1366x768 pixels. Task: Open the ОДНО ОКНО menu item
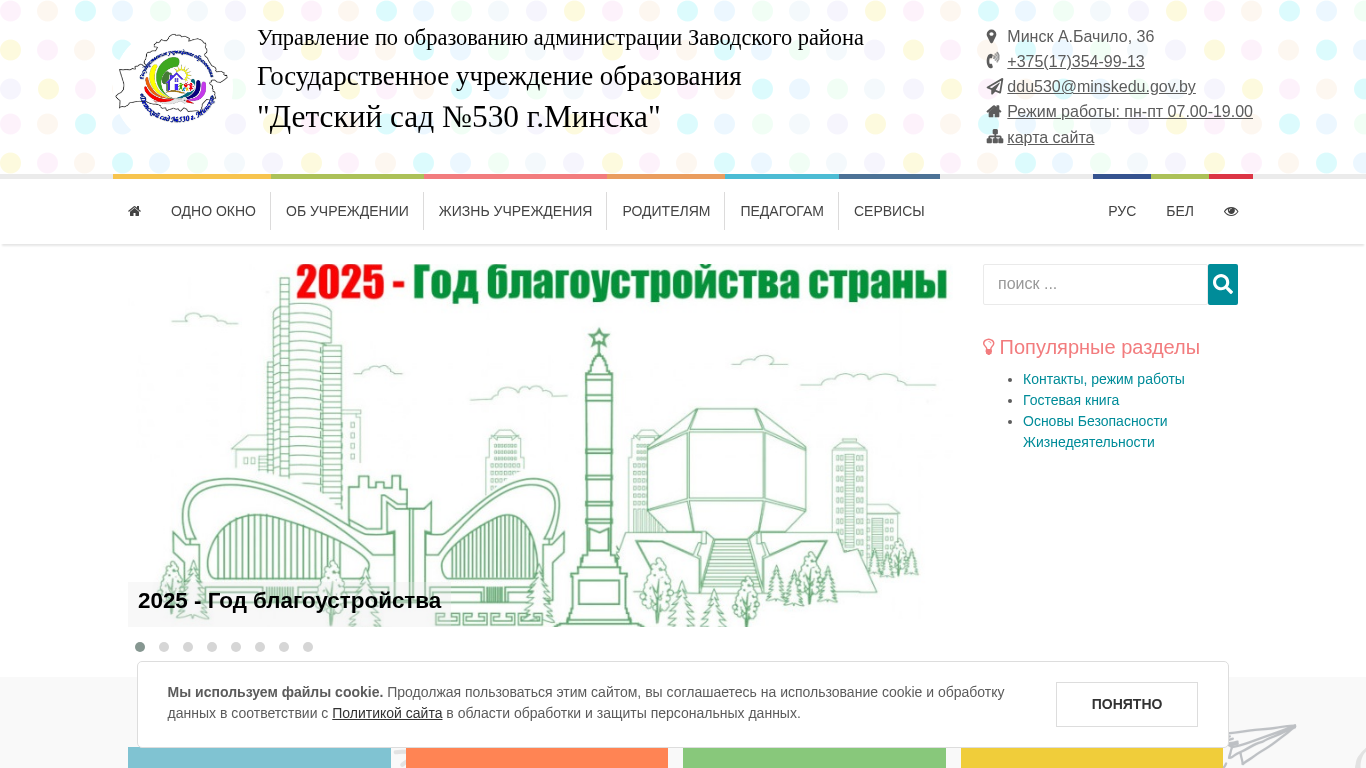point(213,211)
